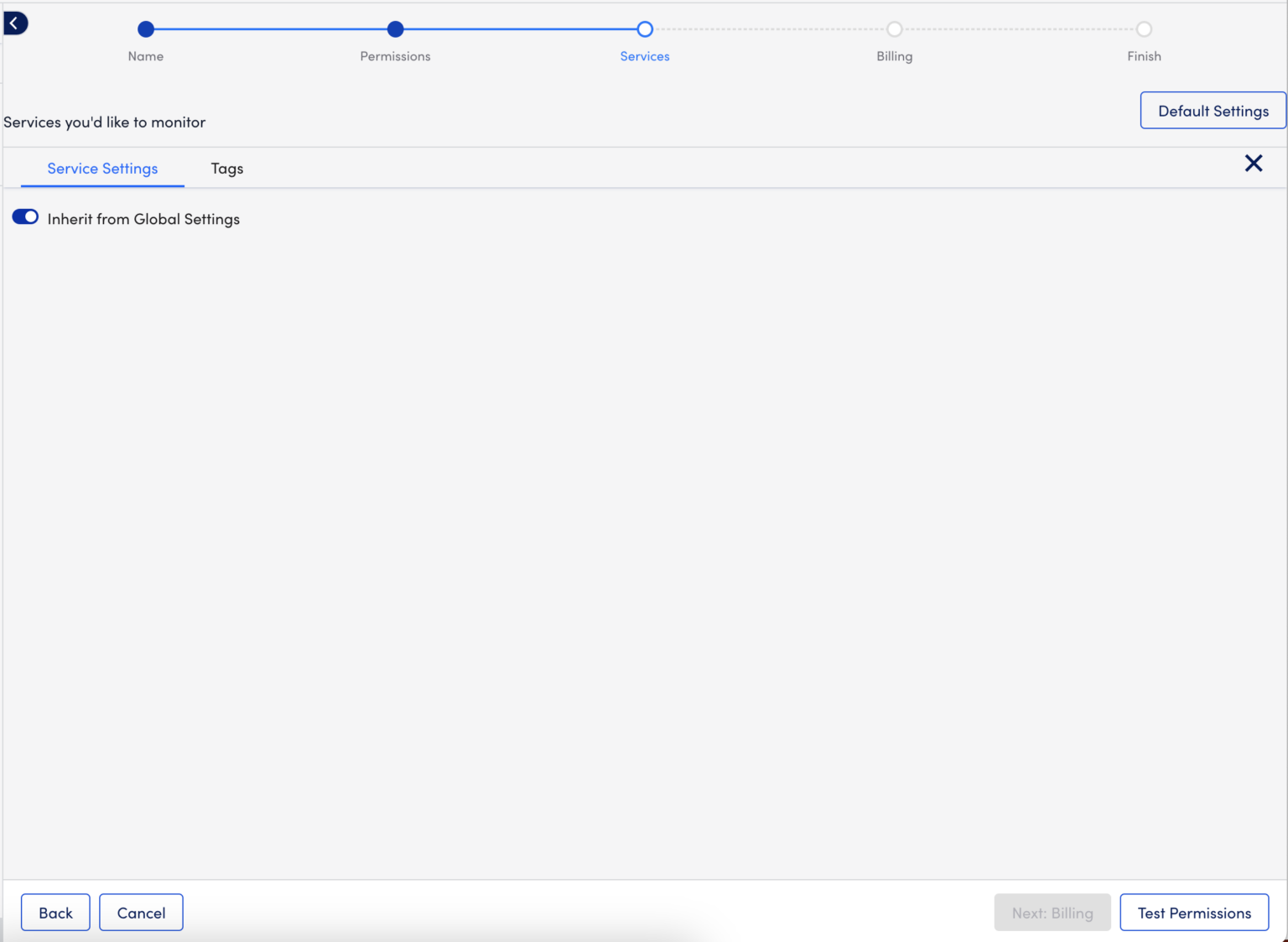
Task: Click the Permissions step label
Action: tap(395, 56)
